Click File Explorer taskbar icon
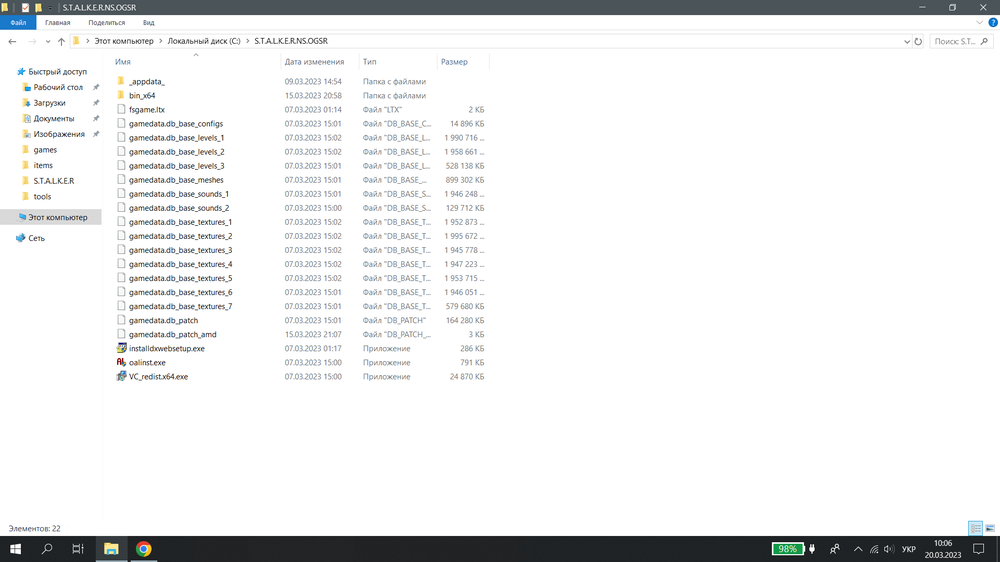The width and height of the screenshot is (1000, 562). tap(111, 549)
